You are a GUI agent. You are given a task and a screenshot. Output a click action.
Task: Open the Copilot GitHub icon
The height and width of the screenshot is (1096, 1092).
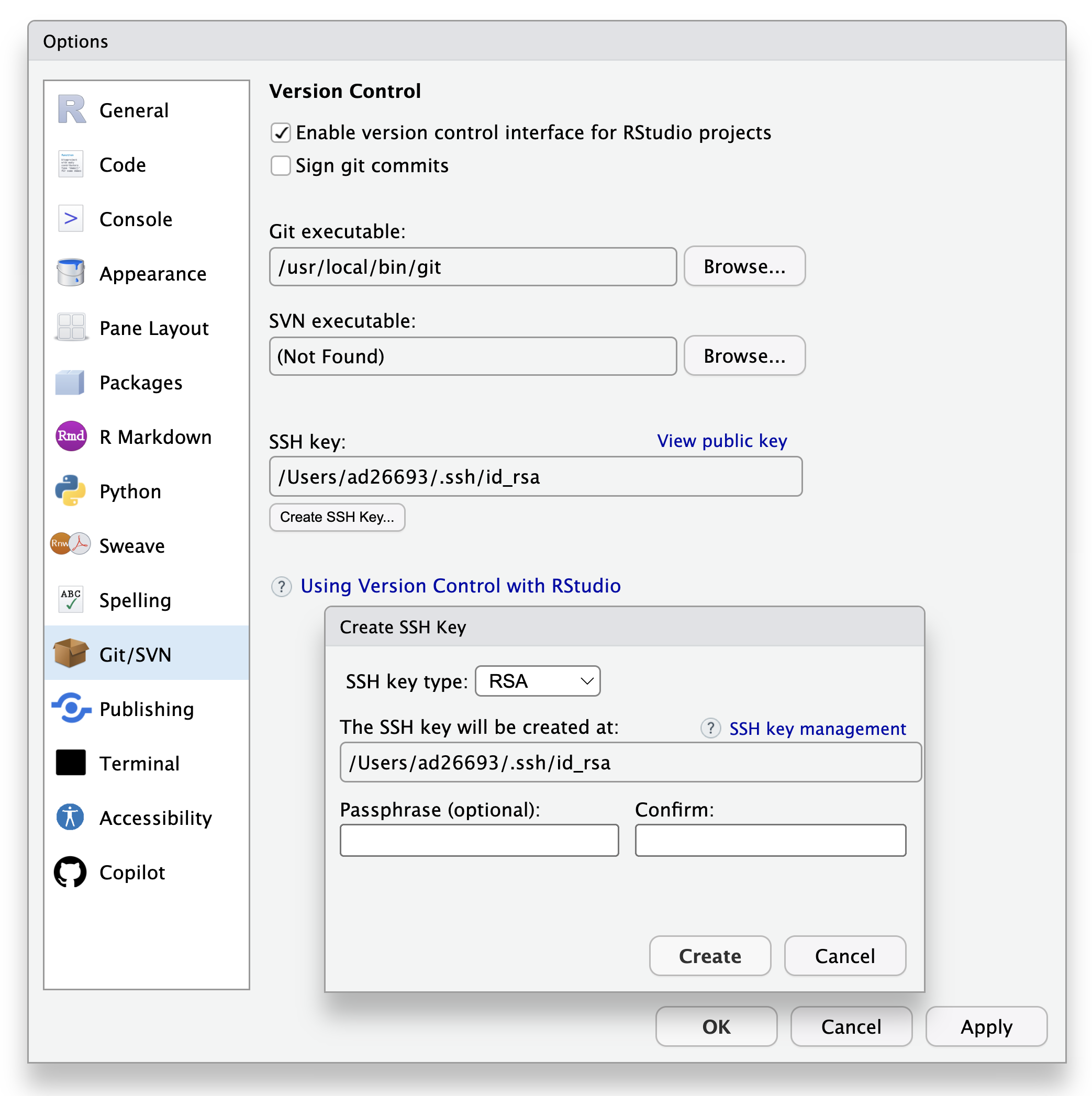70,872
